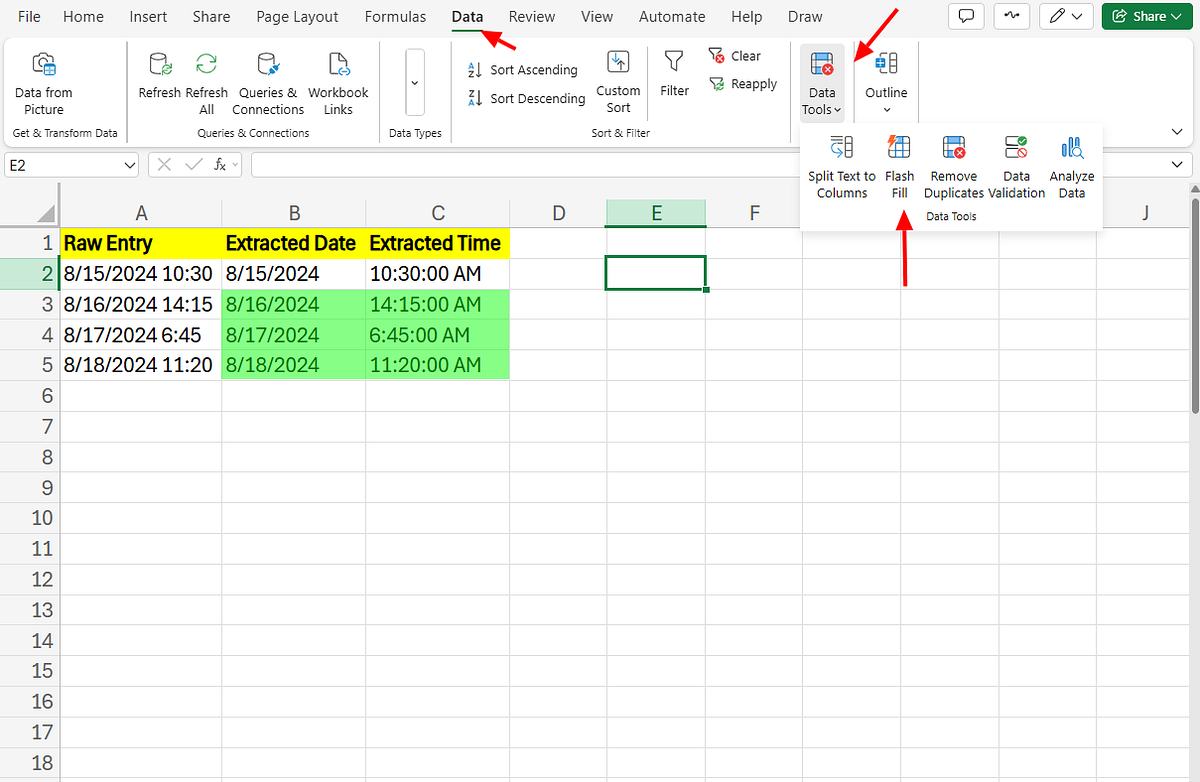
Task: Expand the Data Tools dropdown
Action: (x=820, y=82)
